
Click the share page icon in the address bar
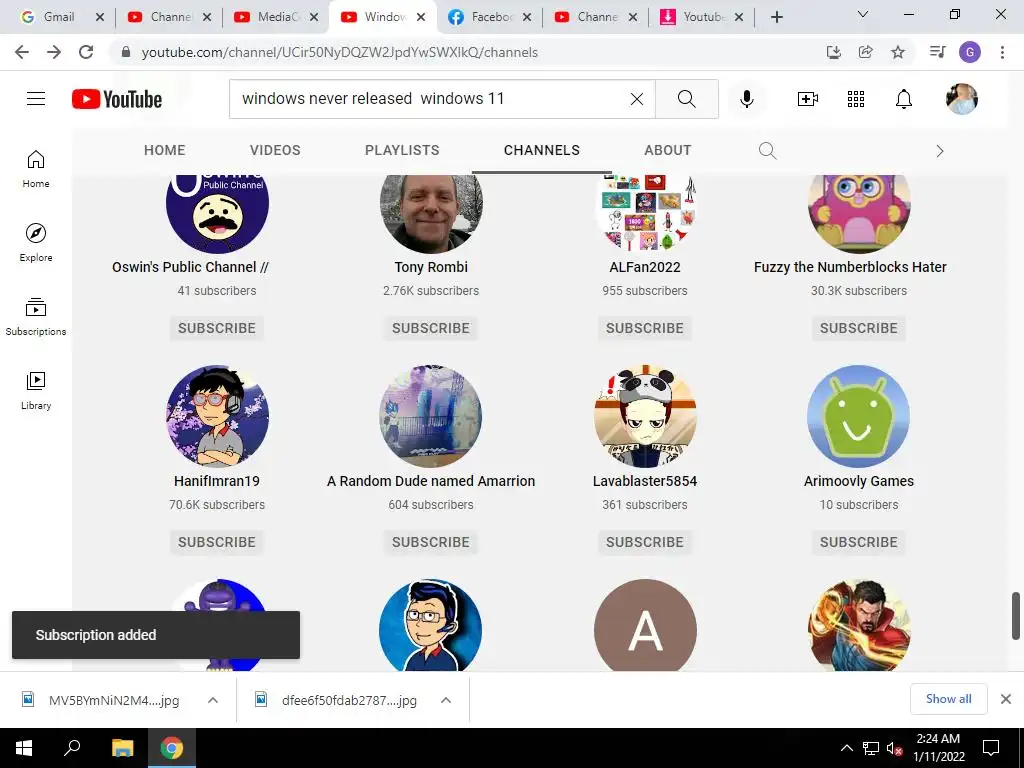[x=866, y=52]
